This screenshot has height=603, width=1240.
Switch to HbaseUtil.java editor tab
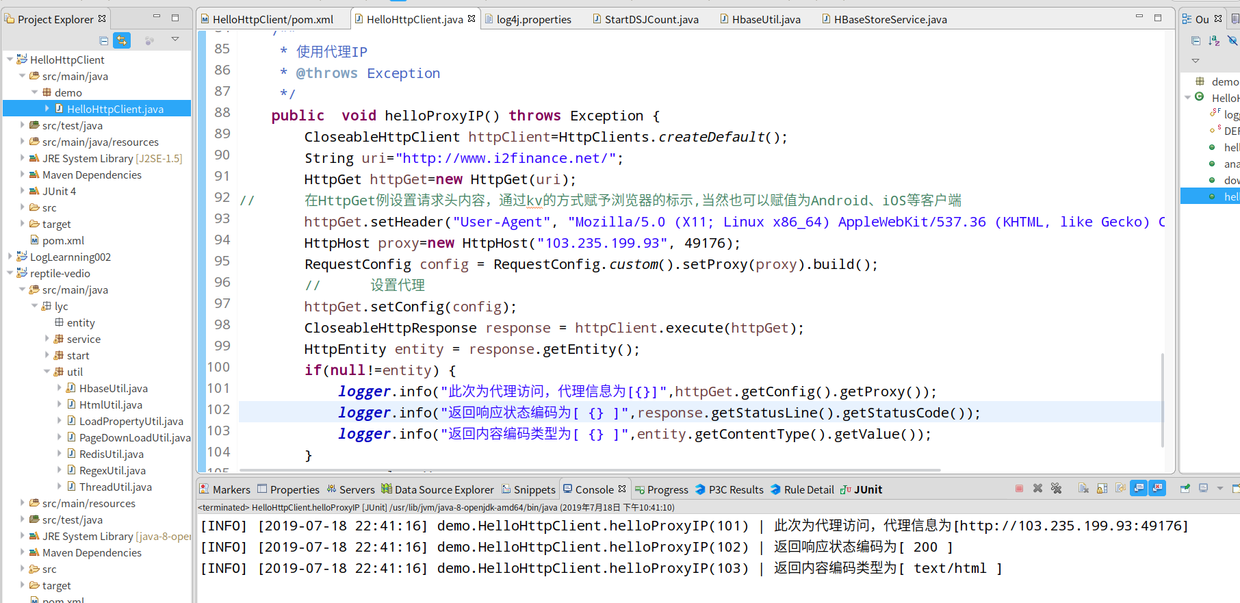point(759,19)
